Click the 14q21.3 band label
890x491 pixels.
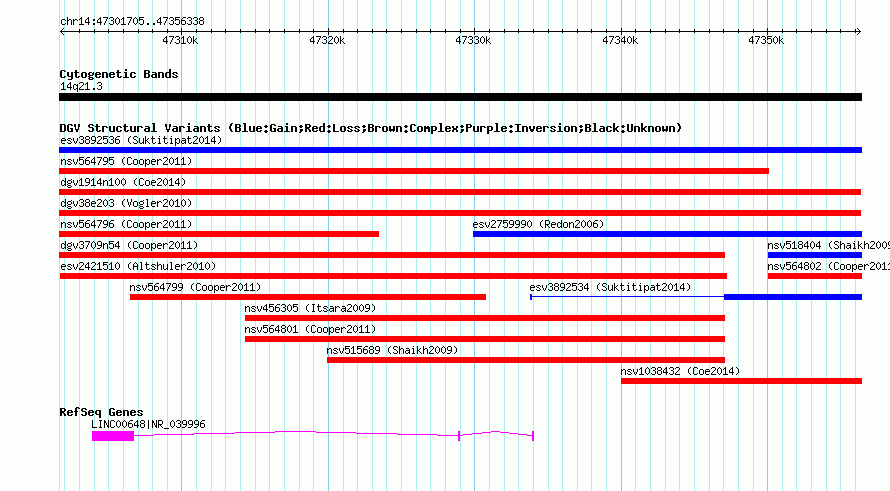tap(81, 86)
